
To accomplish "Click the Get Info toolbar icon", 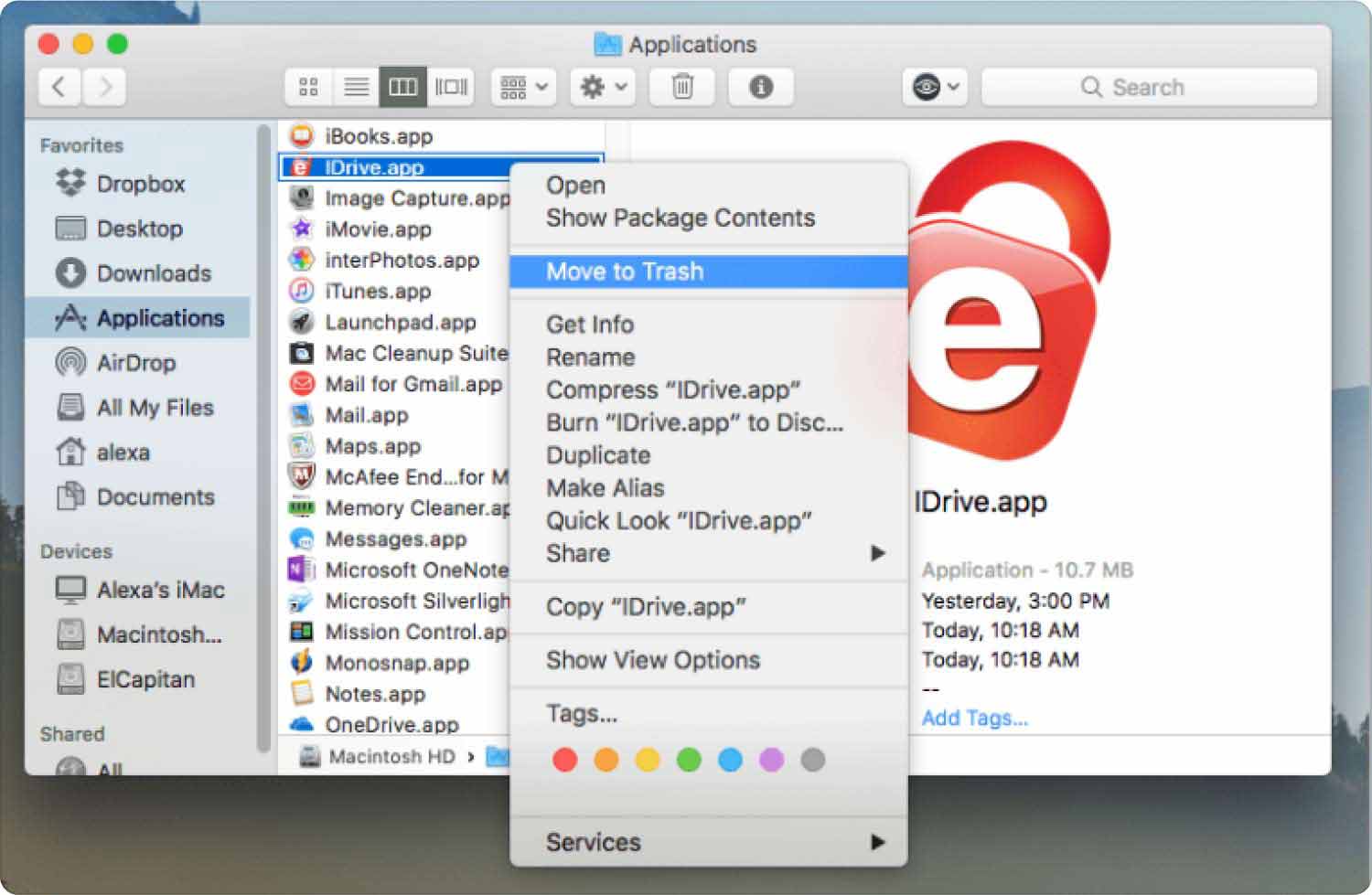I will coord(761,88).
